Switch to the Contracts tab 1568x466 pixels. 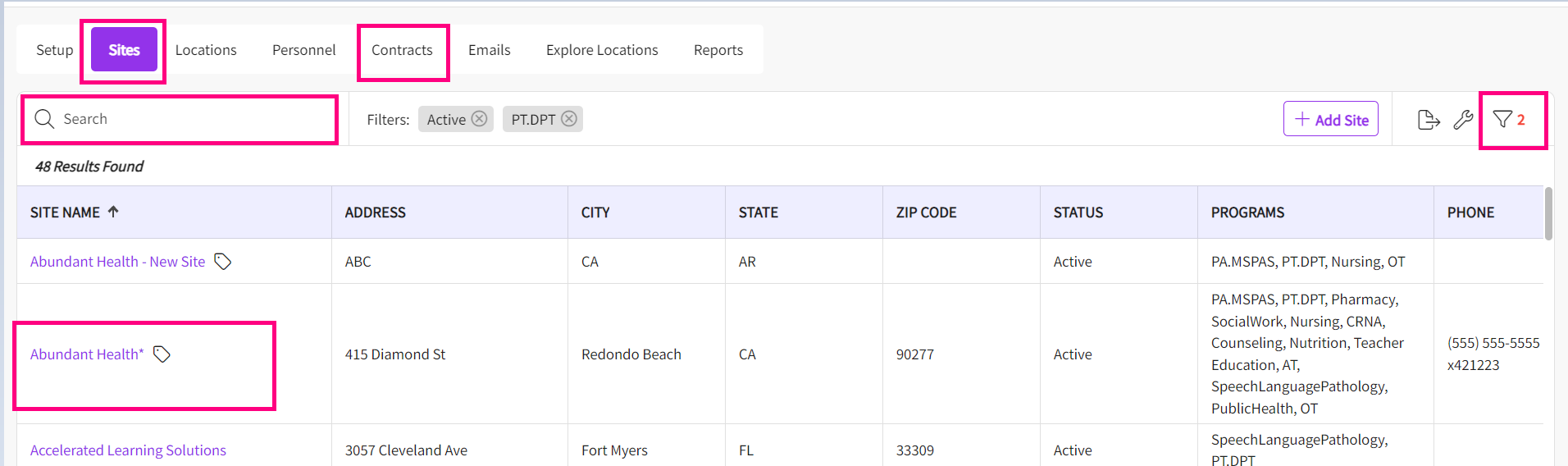pyautogui.click(x=402, y=50)
